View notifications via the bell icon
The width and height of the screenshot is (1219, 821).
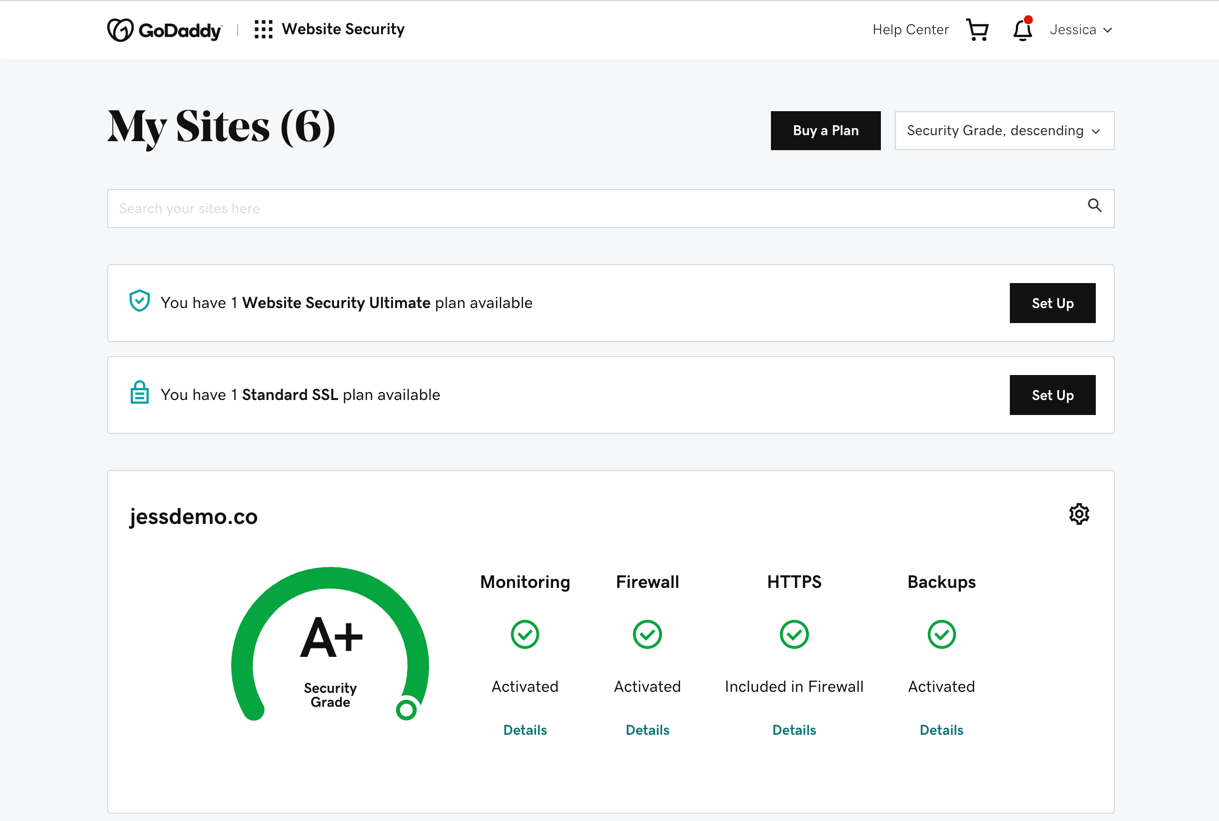1022,30
